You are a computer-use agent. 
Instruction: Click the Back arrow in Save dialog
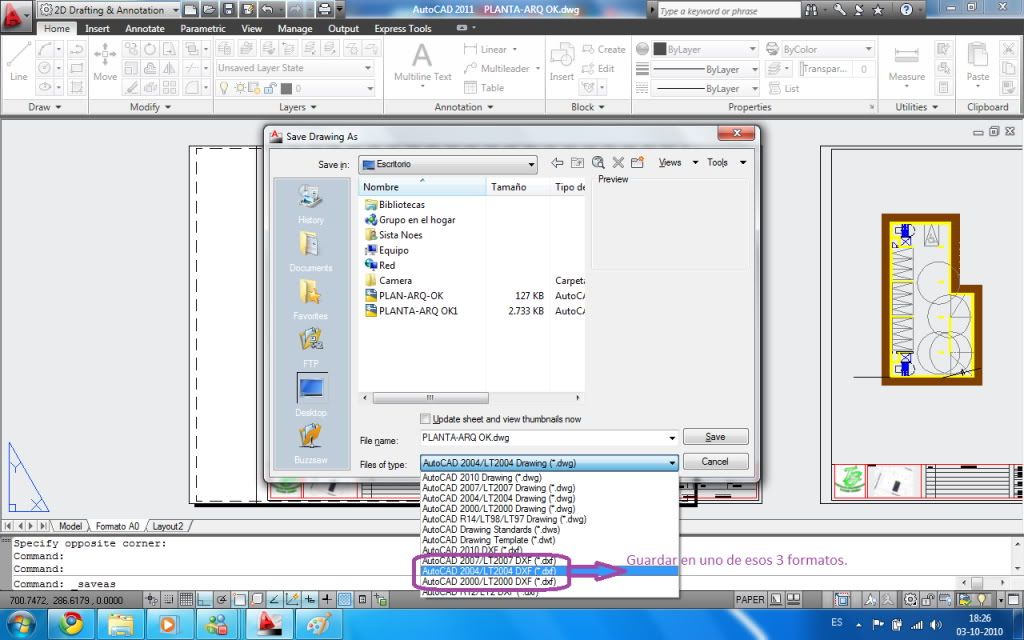(x=556, y=163)
